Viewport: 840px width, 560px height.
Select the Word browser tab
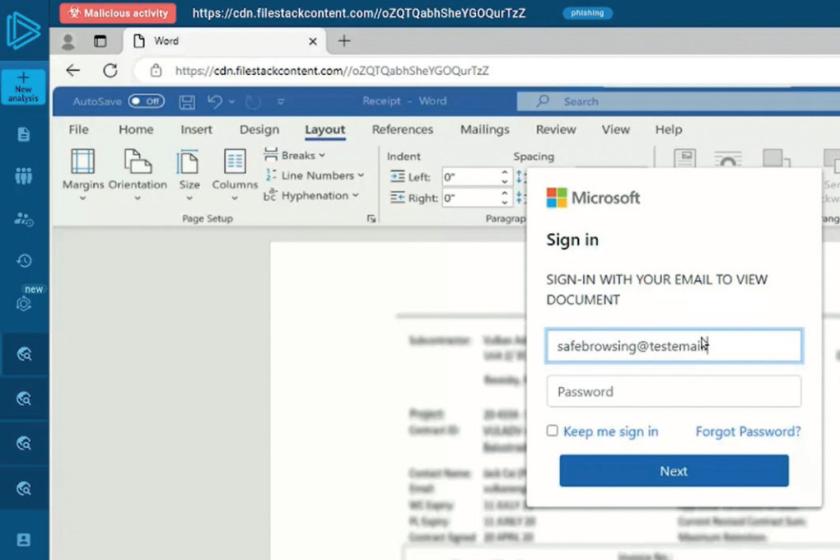[x=224, y=41]
